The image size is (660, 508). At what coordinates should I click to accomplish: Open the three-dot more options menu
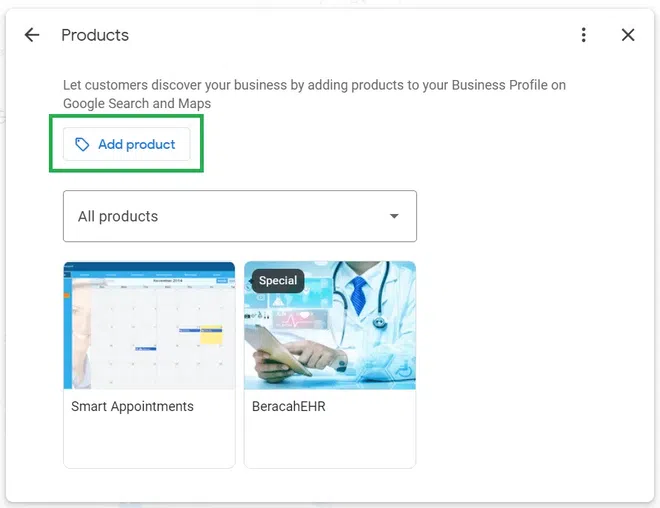[584, 35]
